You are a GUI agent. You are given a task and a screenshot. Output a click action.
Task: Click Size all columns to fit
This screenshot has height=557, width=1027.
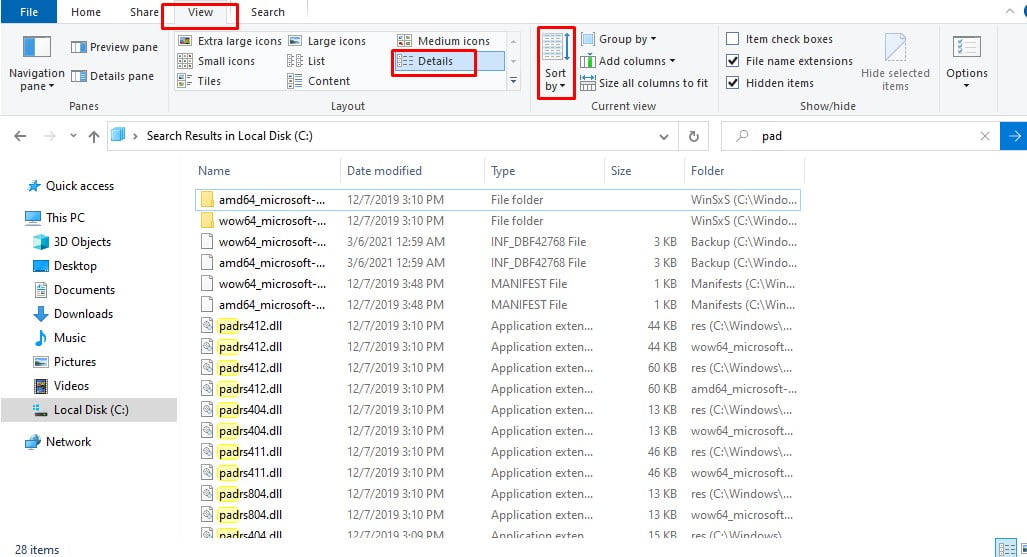(644, 83)
